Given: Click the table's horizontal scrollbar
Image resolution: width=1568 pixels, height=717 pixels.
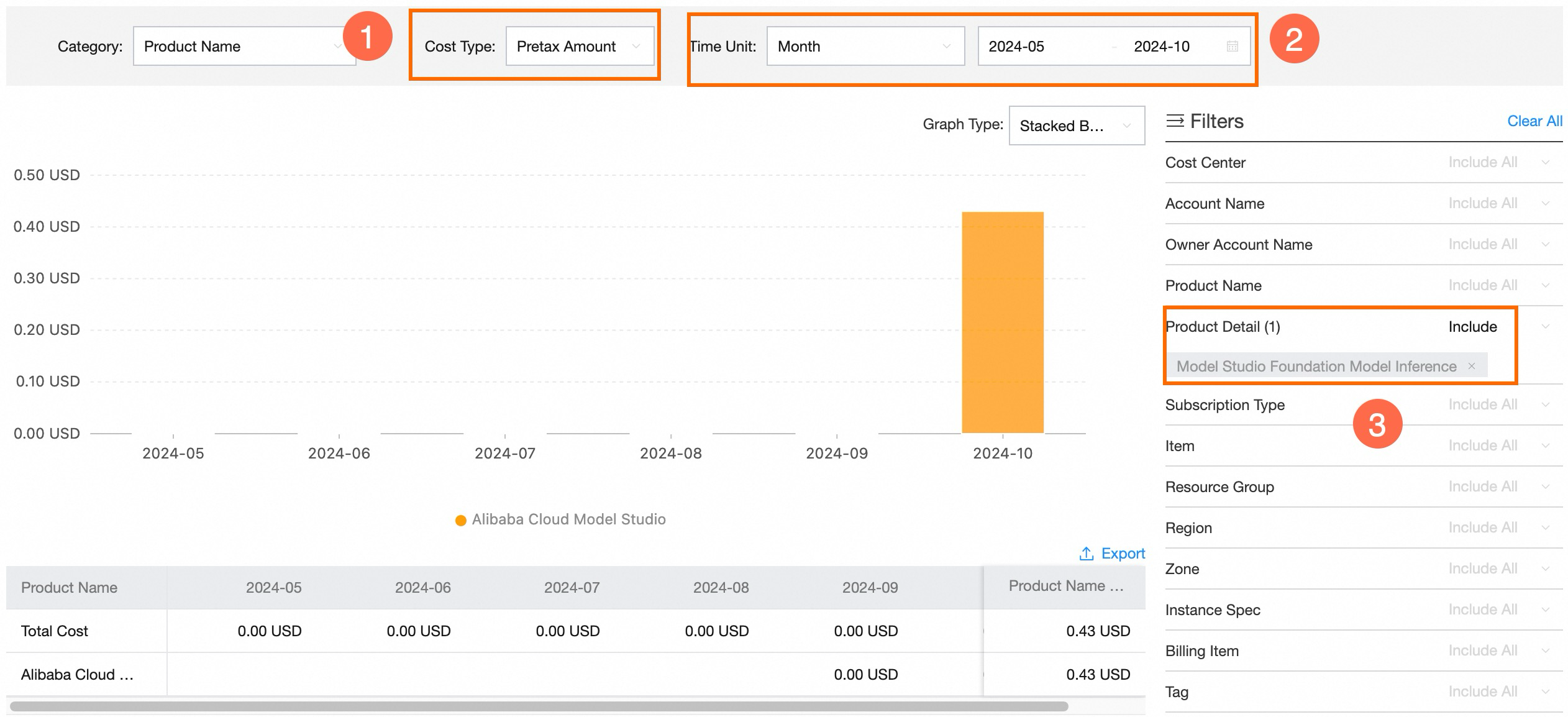Looking at the screenshot, I should [x=539, y=706].
